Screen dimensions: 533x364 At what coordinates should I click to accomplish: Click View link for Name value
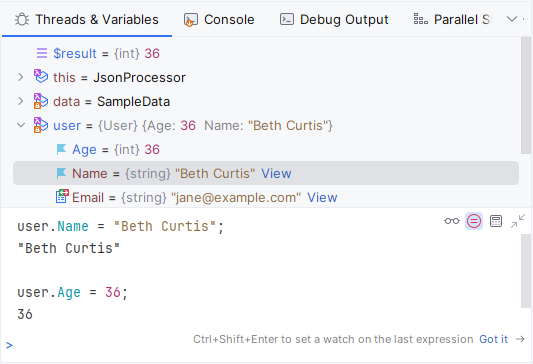(276, 174)
